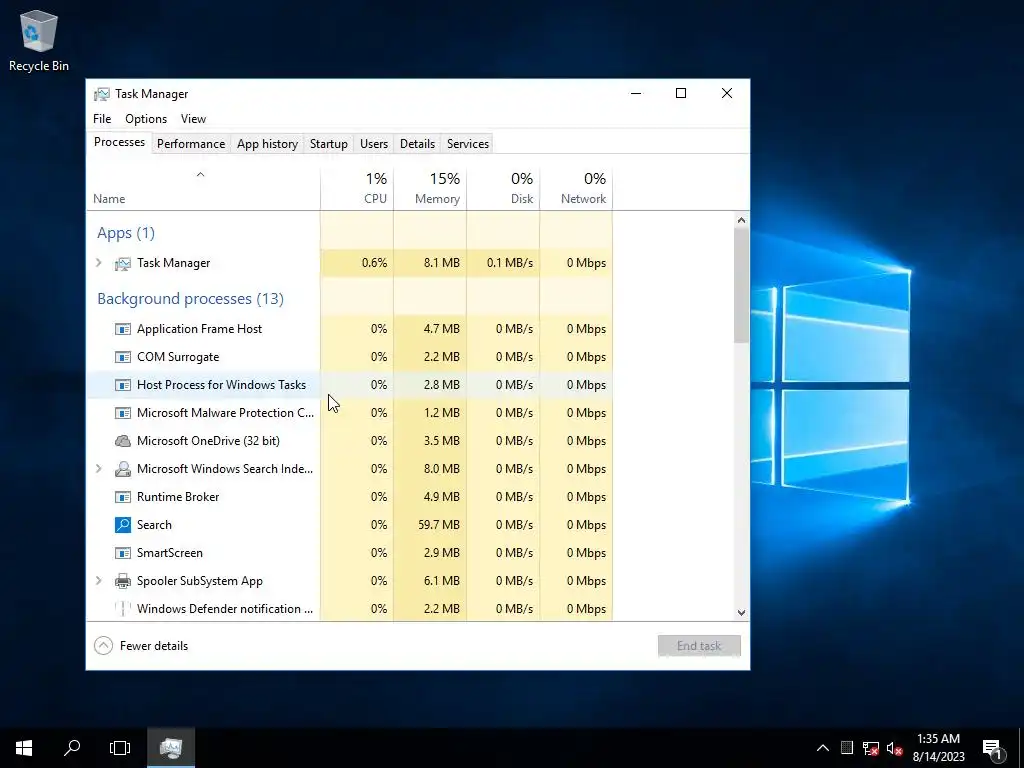Image resolution: width=1024 pixels, height=768 pixels.
Task: Expand the Task Manager app row
Action: coord(99,263)
